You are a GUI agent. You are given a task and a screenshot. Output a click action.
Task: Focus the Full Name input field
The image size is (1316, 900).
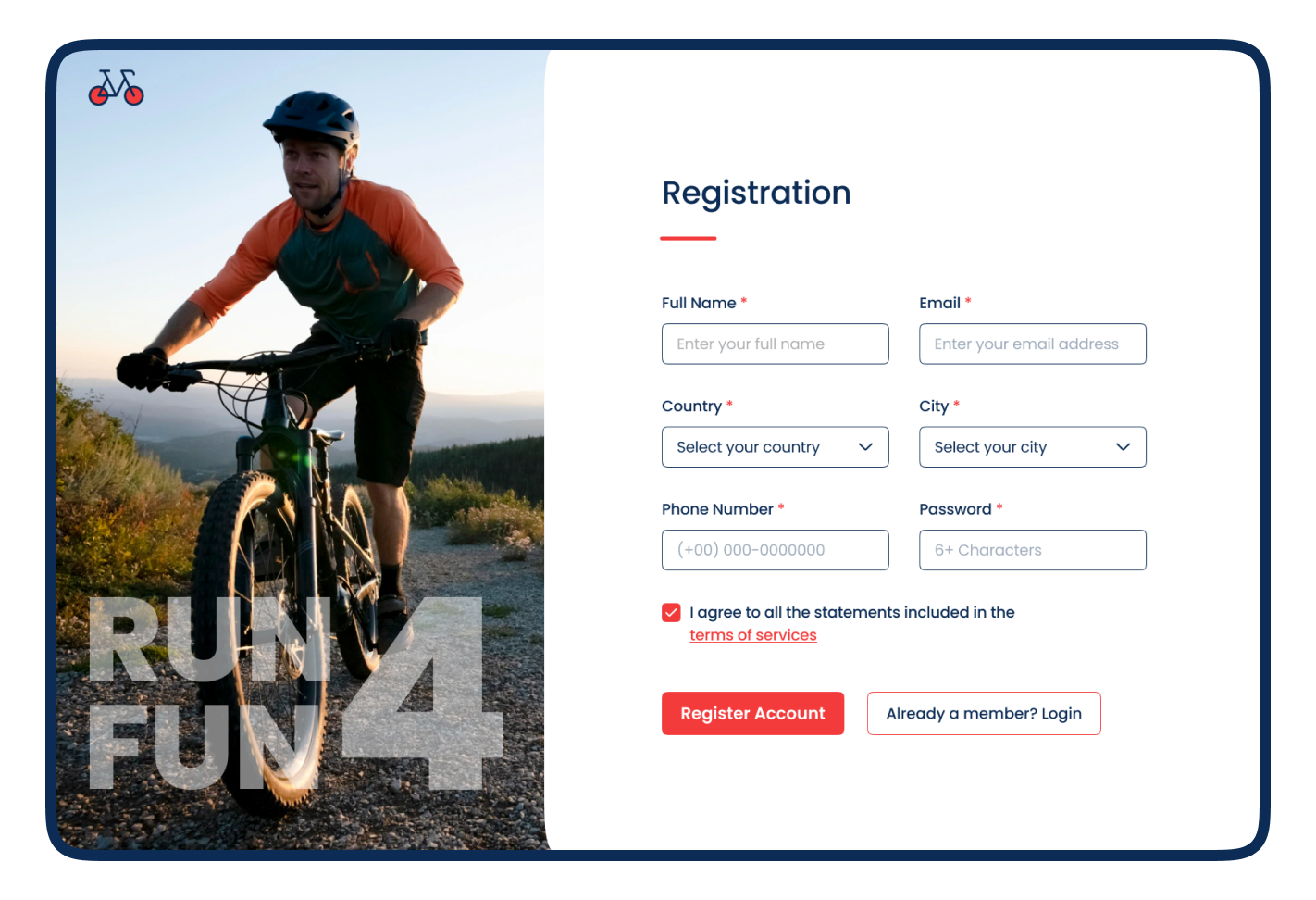point(775,344)
